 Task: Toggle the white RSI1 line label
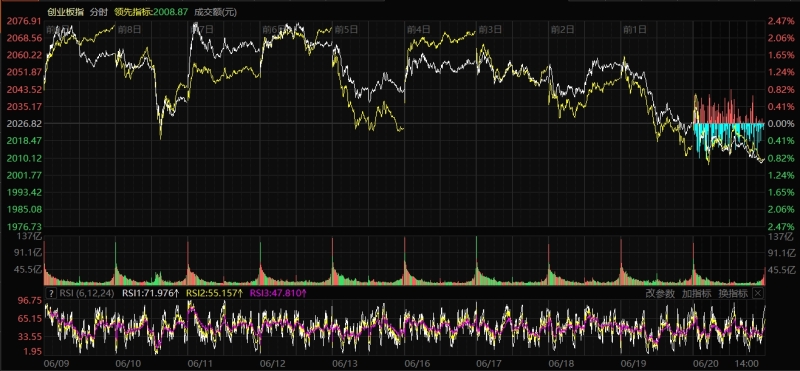151,293
